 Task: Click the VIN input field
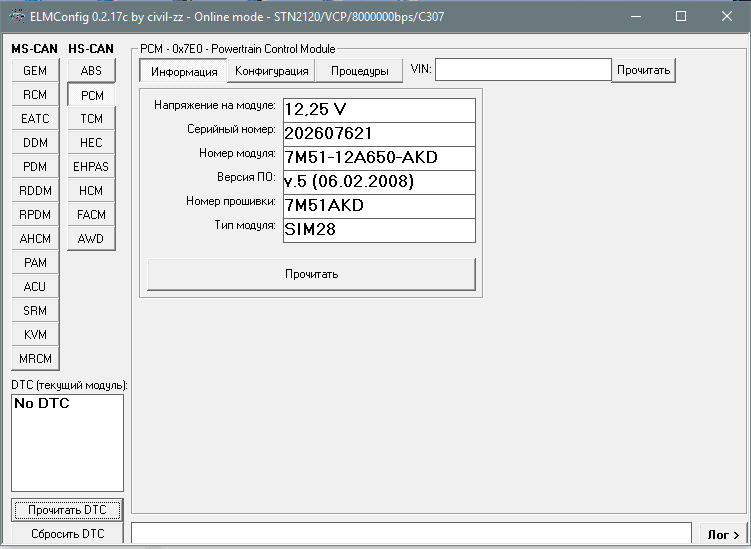pyautogui.click(x=523, y=70)
